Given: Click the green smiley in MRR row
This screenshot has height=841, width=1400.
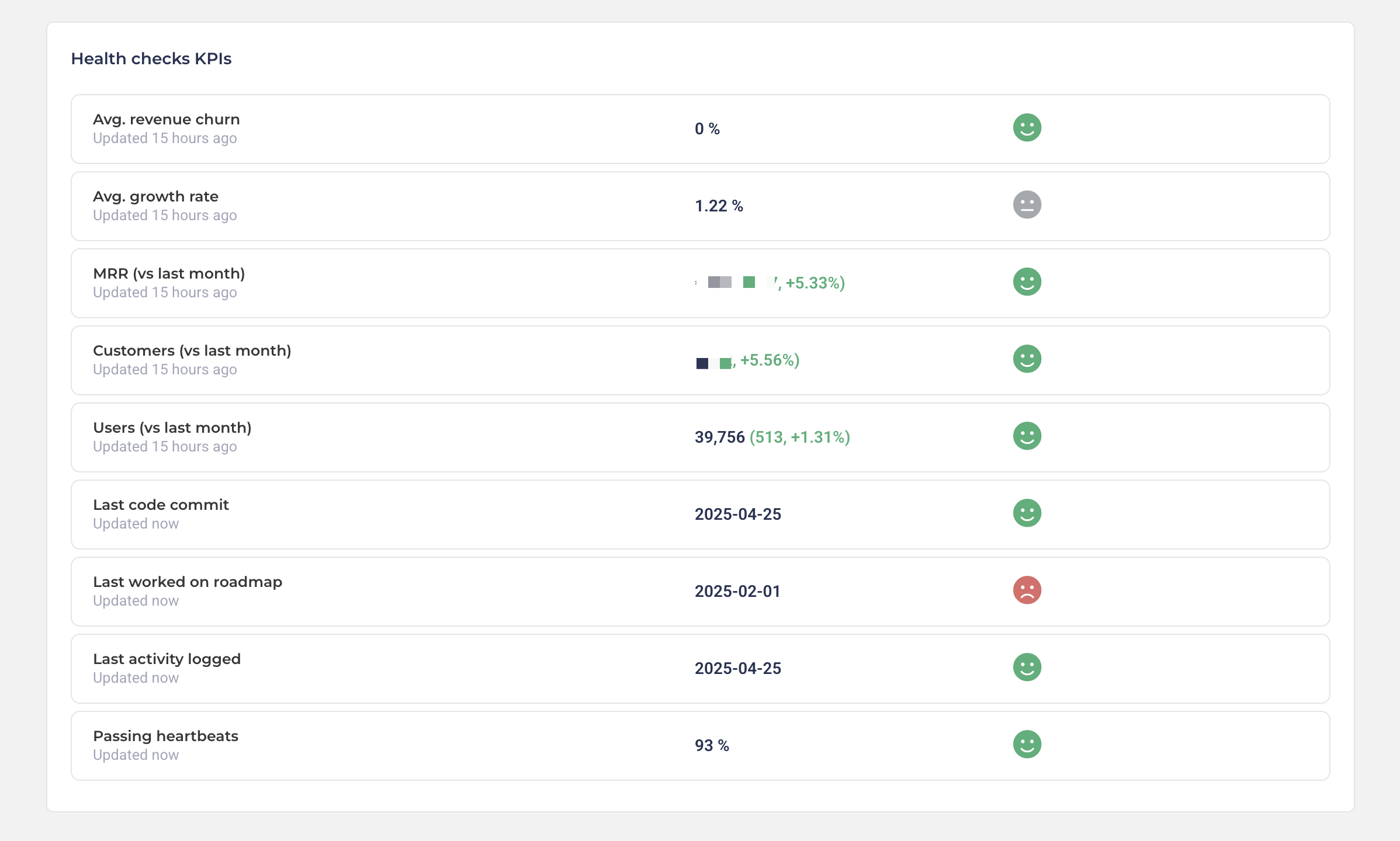Looking at the screenshot, I should coord(1027,282).
